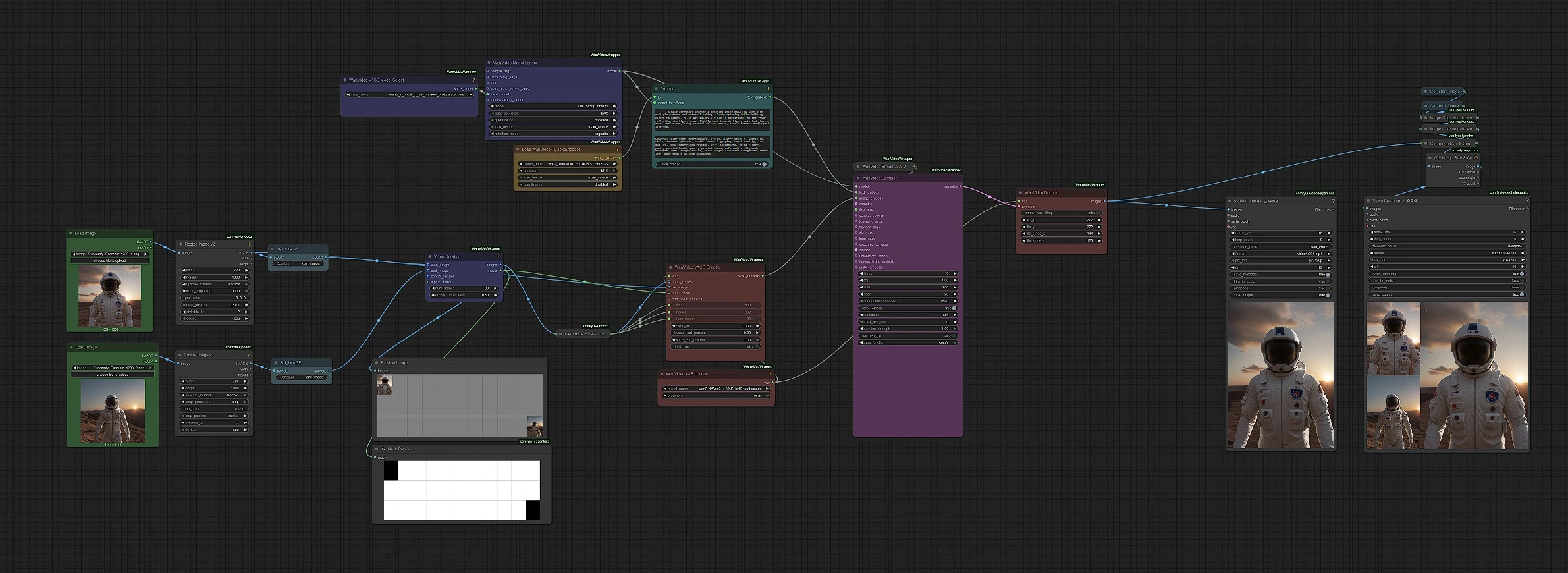The image size is (1568, 573).
Task: Open attention_mode dropdown in WanVideo Model Loader
Action: coord(553,134)
